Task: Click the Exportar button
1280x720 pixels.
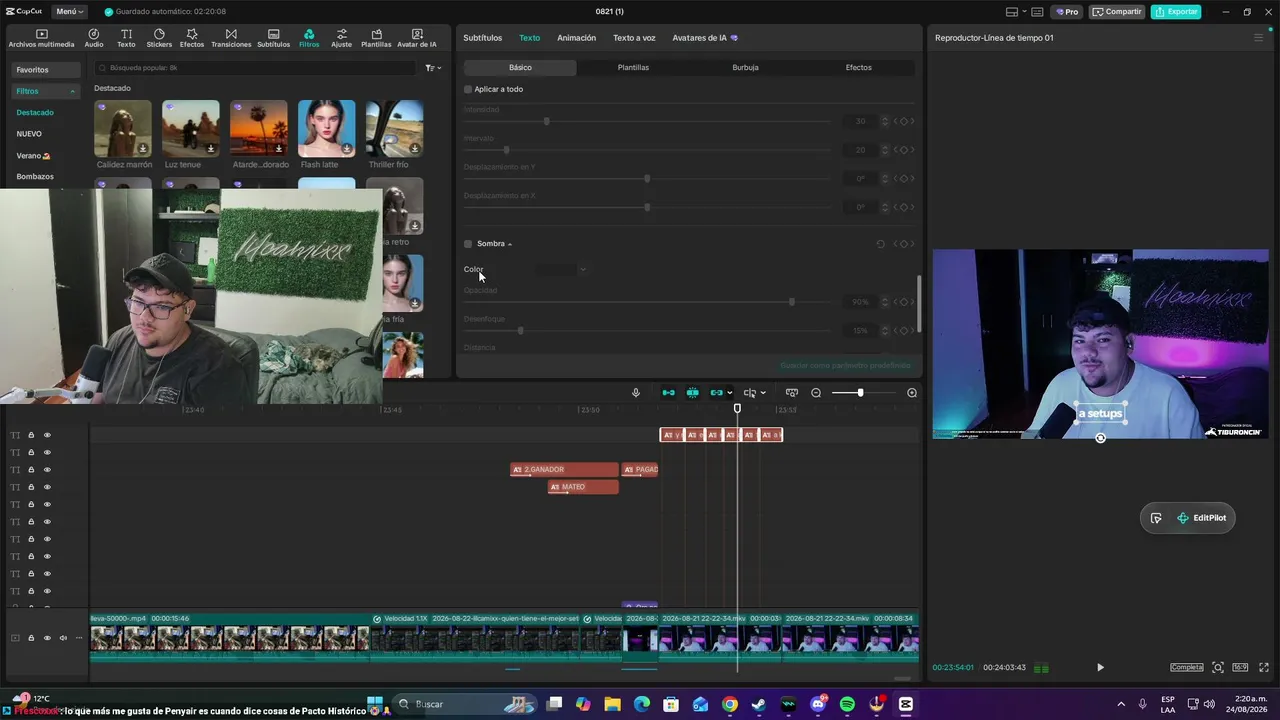Action: (1176, 12)
